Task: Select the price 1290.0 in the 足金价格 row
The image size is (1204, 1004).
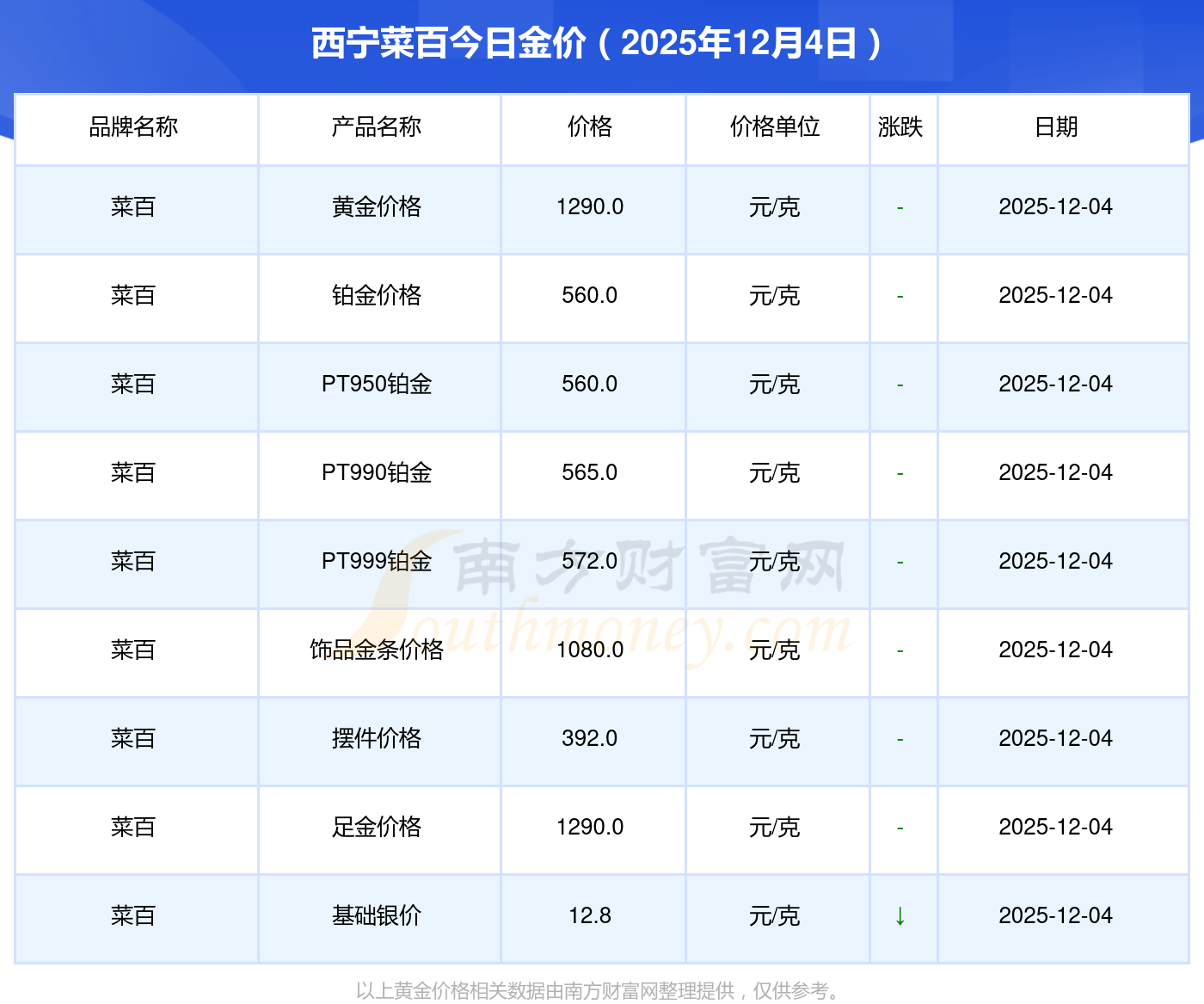Action: (590, 828)
